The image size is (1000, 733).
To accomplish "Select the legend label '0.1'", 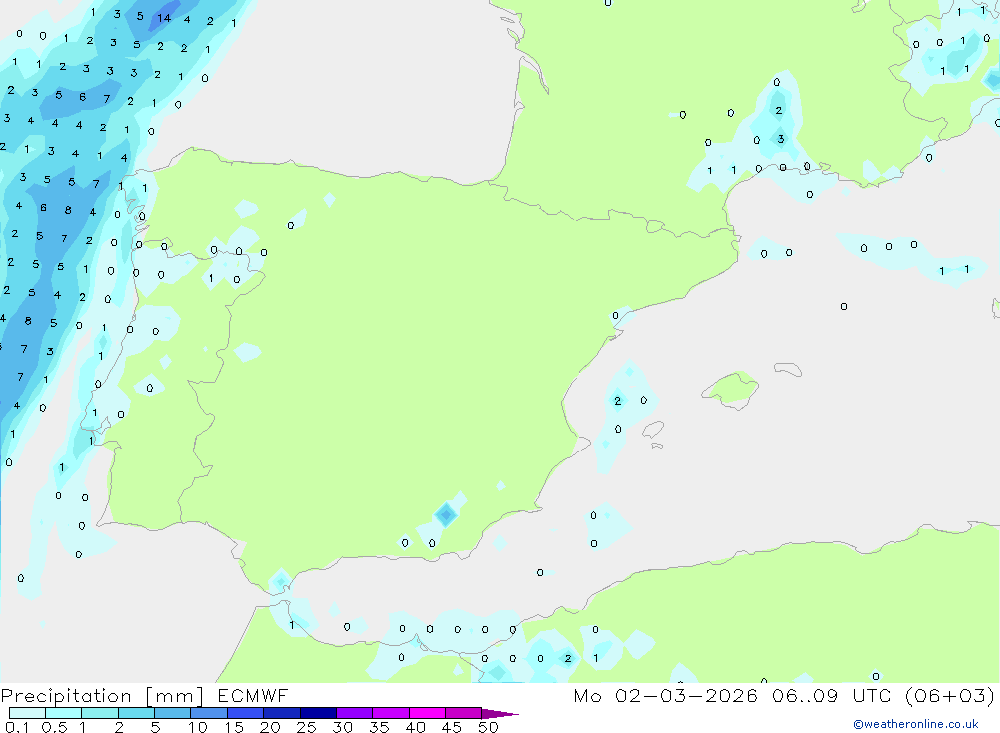I will [17, 727].
